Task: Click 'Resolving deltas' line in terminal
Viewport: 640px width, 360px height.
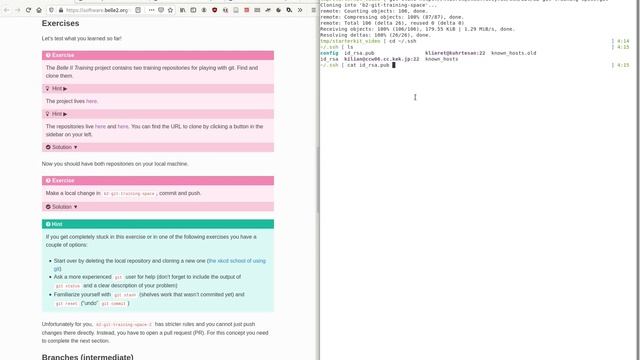Action: [376, 35]
